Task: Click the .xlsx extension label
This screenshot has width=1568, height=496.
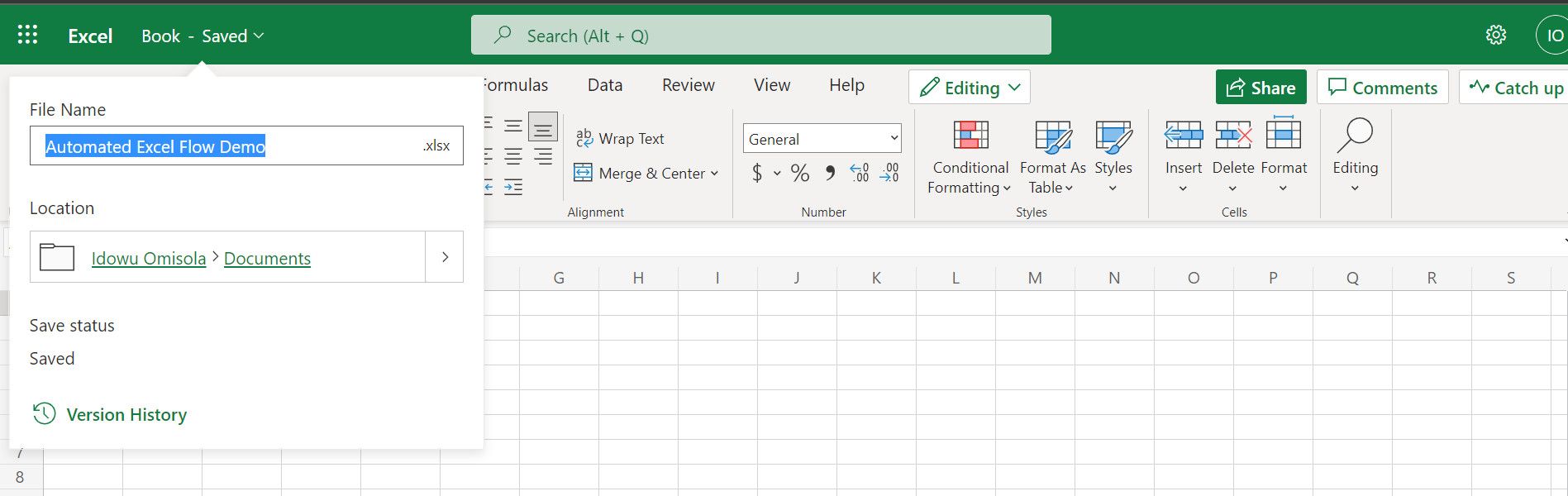Action: pyautogui.click(x=436, y=145)
